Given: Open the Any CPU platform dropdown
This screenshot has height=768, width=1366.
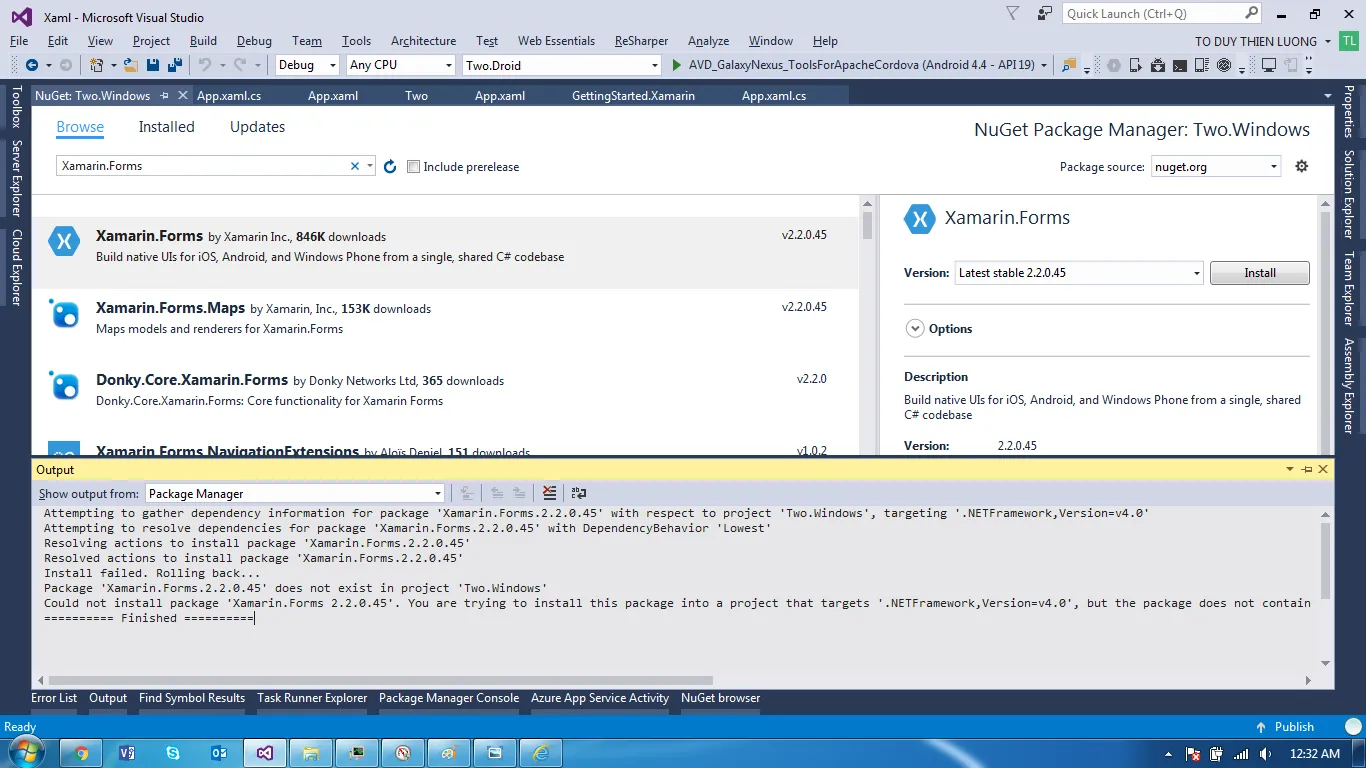Looking at the screenshot, I should [400, 65].
